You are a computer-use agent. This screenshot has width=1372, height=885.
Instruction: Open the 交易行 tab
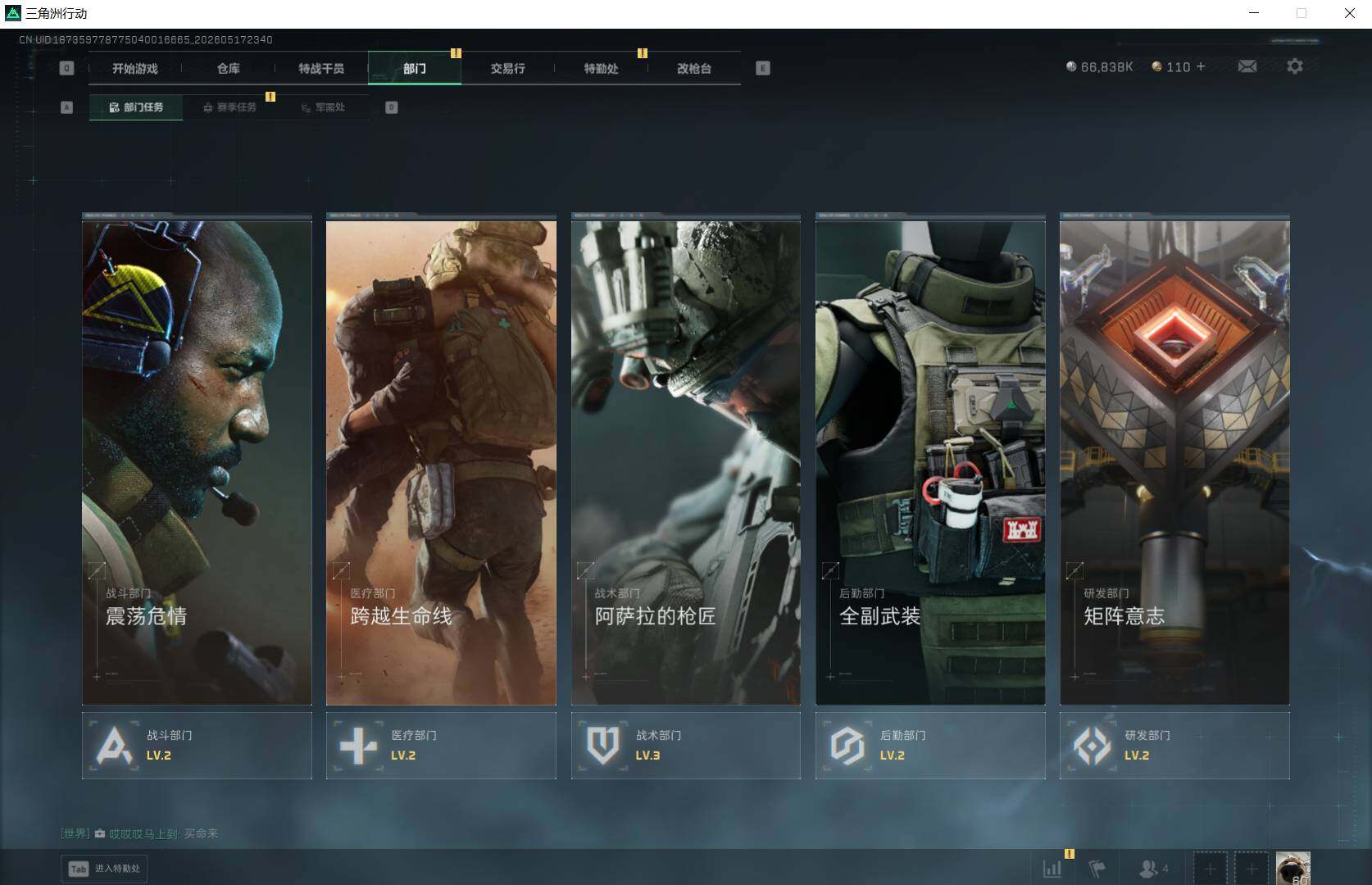(508, 69)
